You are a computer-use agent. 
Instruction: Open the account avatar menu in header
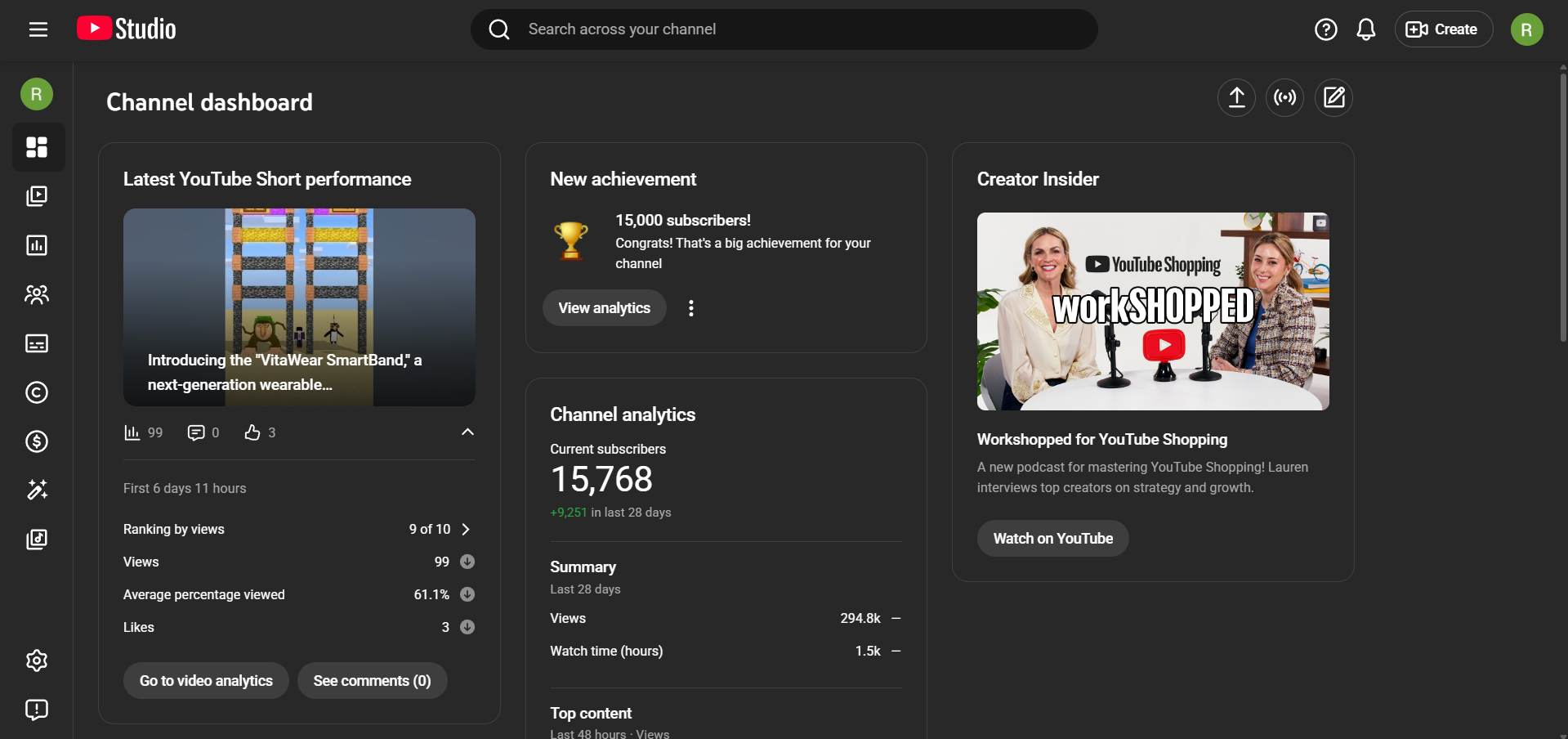point(1526,29)
